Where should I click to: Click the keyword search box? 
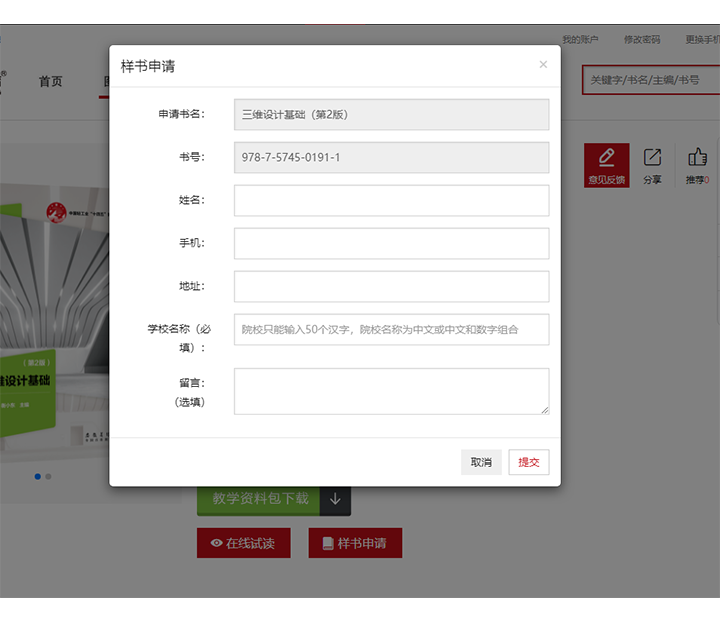(x=651, y=80)
